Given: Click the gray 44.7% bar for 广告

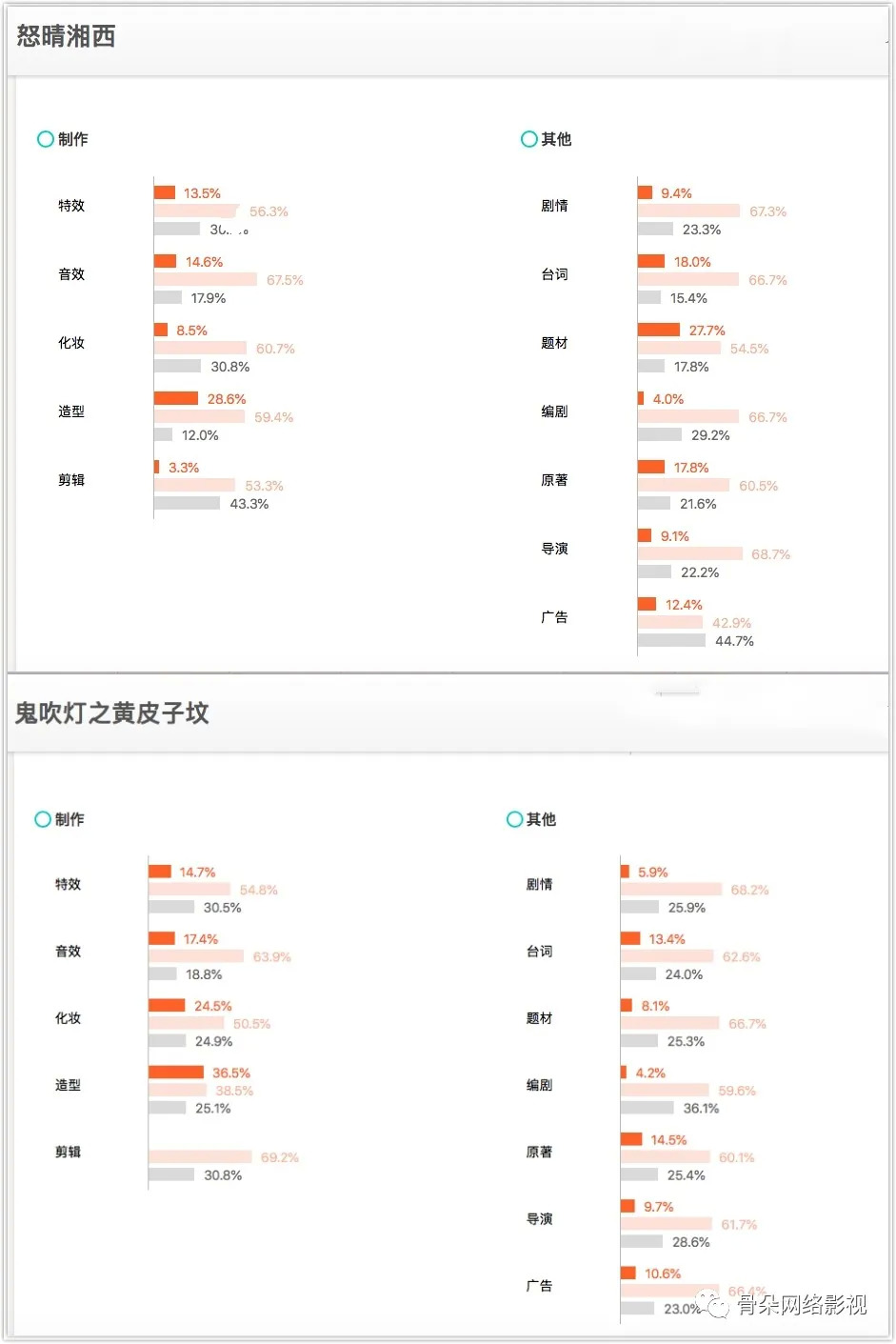Looking at the screenshot, I should coord(672,641).
